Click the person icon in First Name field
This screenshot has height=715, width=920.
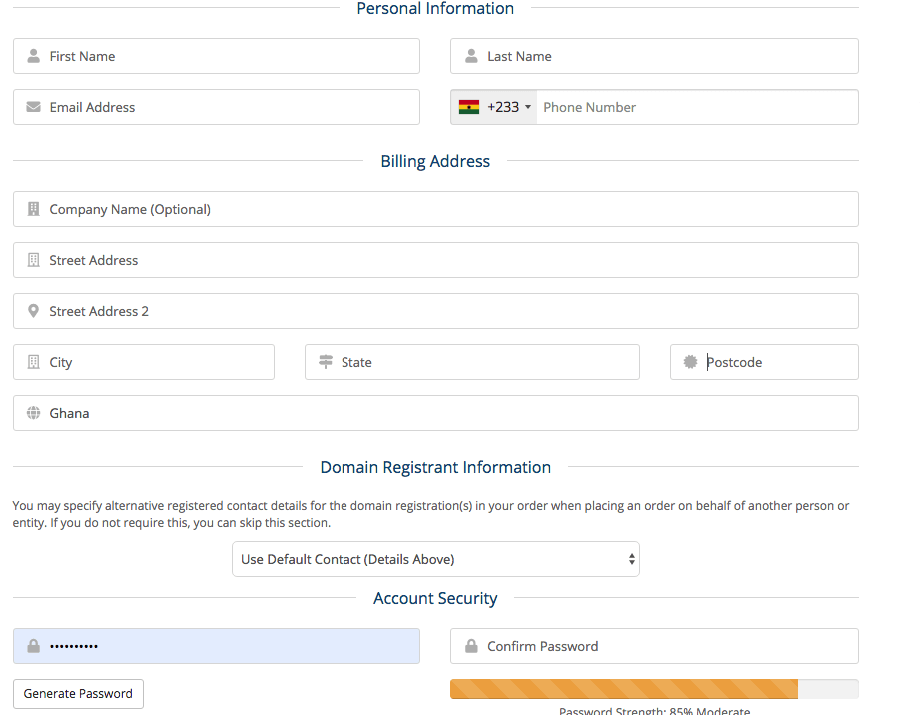tap(34, 57)
